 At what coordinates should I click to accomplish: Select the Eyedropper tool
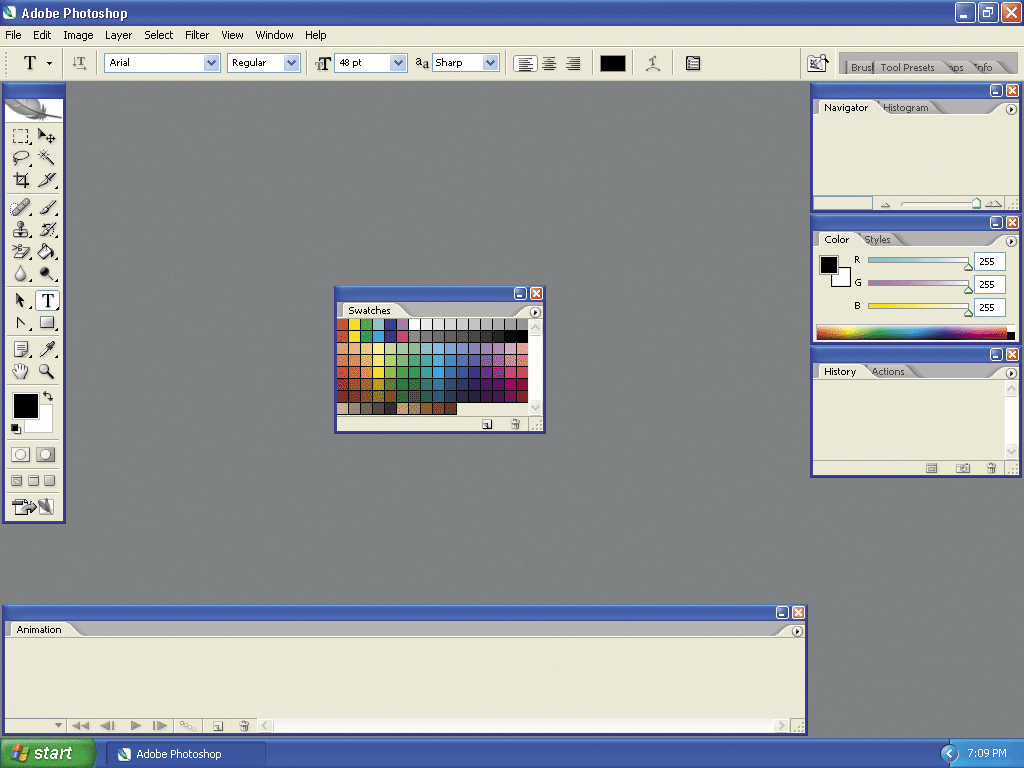point(47,348)
